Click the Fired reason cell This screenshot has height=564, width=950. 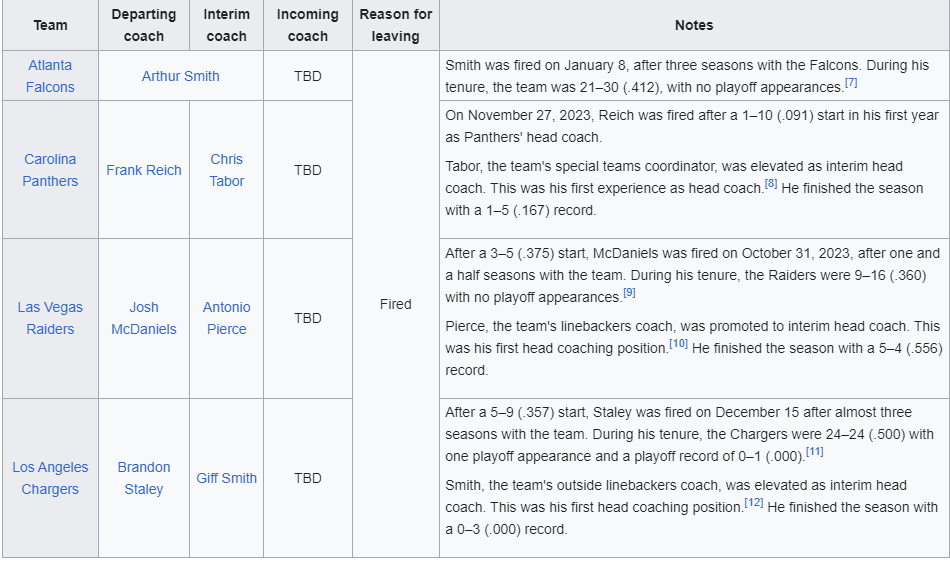click(396, 304)
